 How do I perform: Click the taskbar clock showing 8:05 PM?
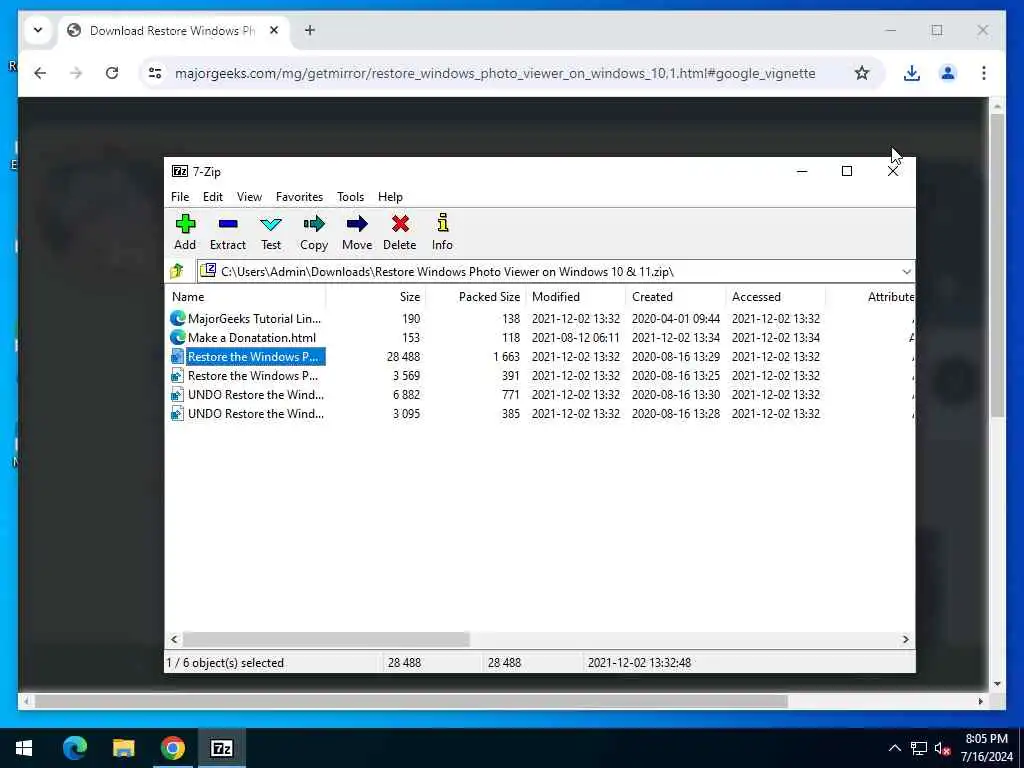click(986, 748)
